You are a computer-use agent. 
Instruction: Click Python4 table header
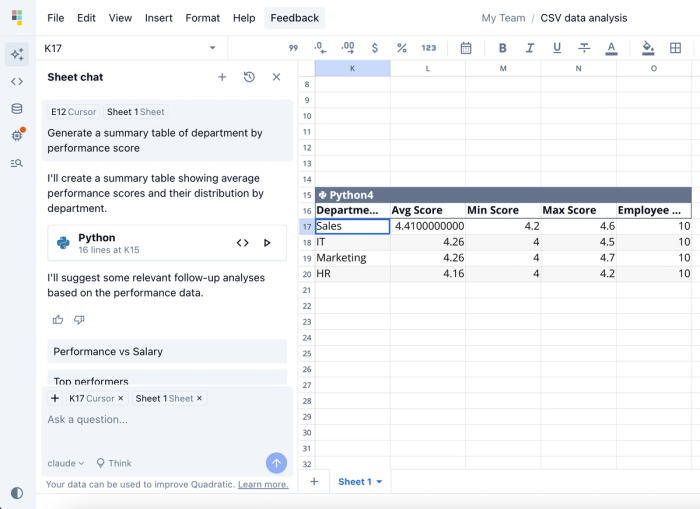point(503,195)
